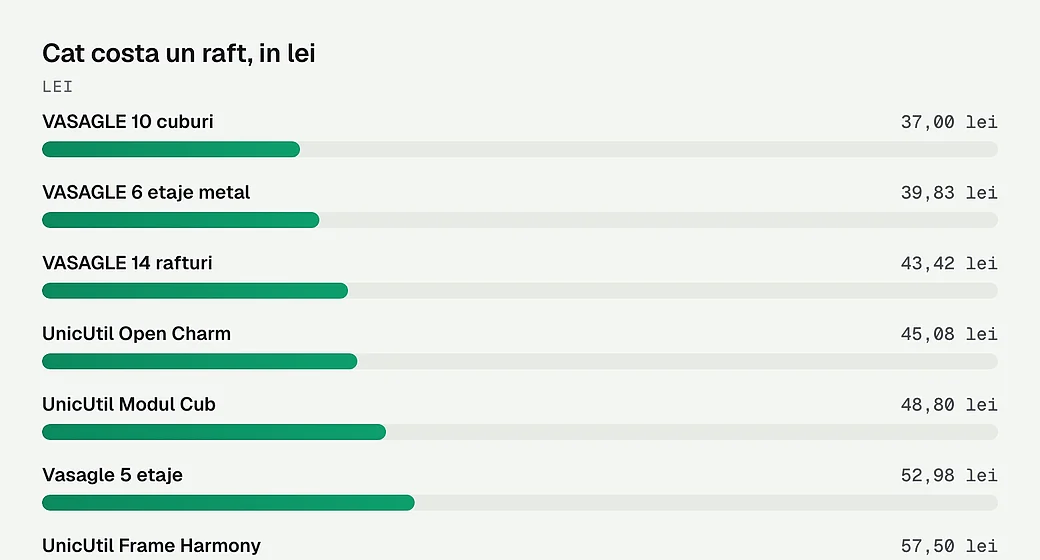Click the 43,42 lei price value
Screen dimensions: 1040x560
point(949,263)
